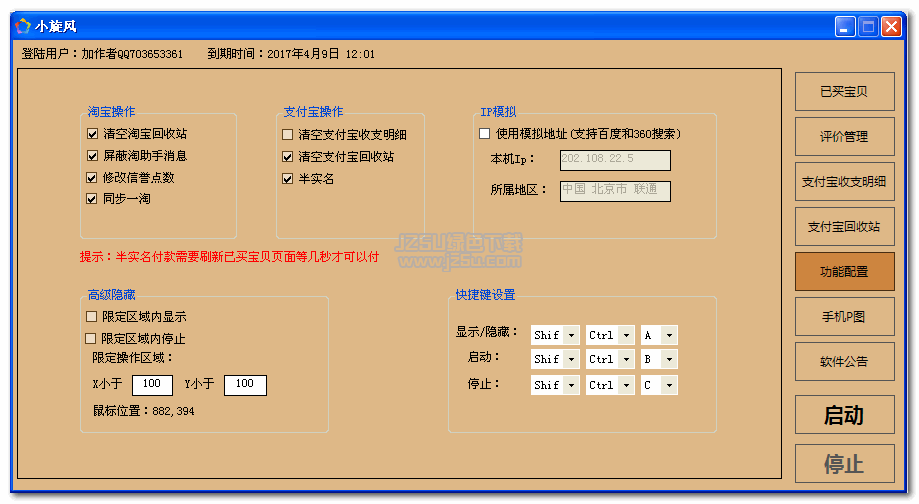Click the 小旋风 app icon in title bar
The width and height of the screenshot is (919, 504).
click(22, 26)
